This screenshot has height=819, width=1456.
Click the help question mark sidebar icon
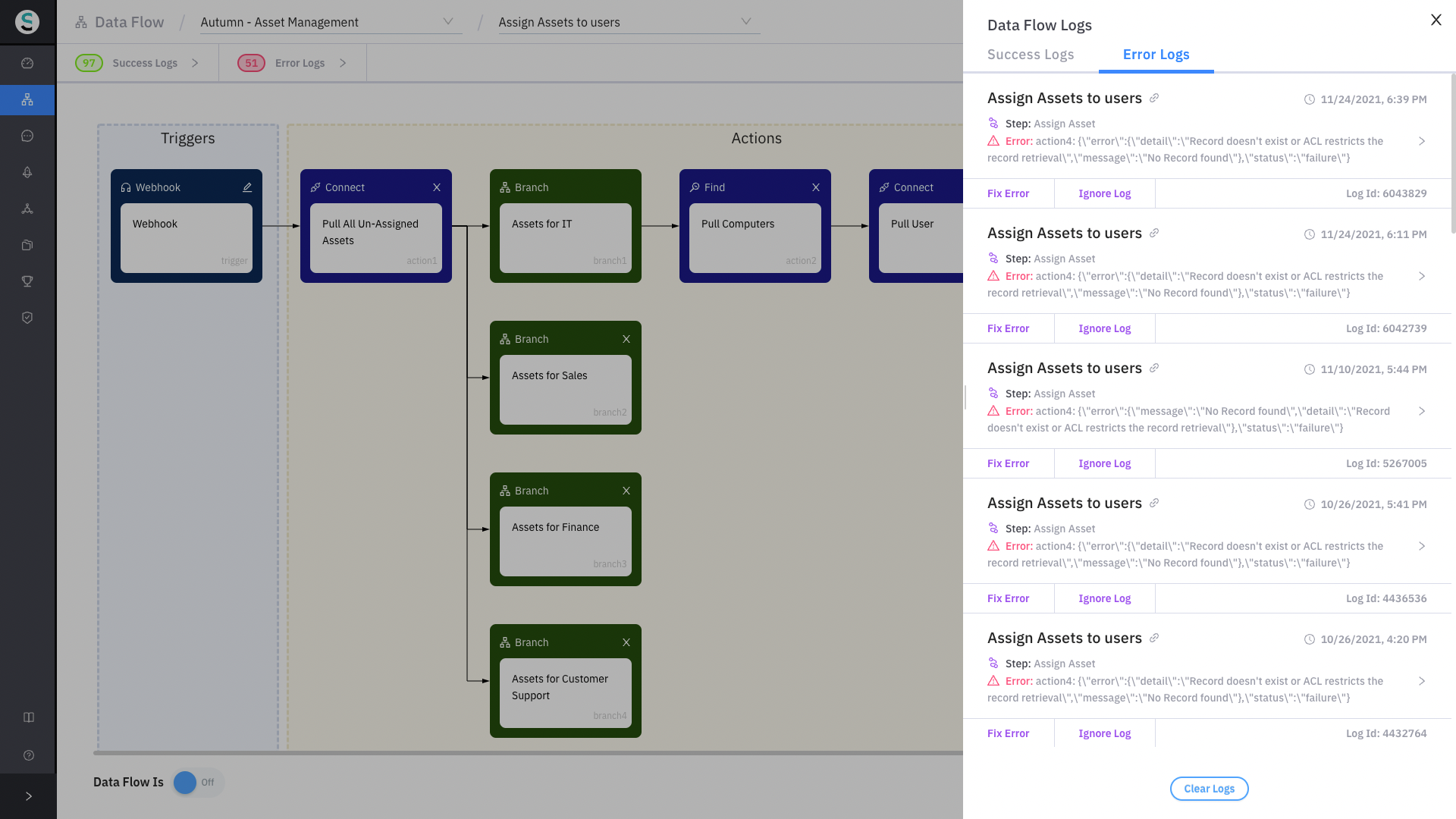coord(29,755)
